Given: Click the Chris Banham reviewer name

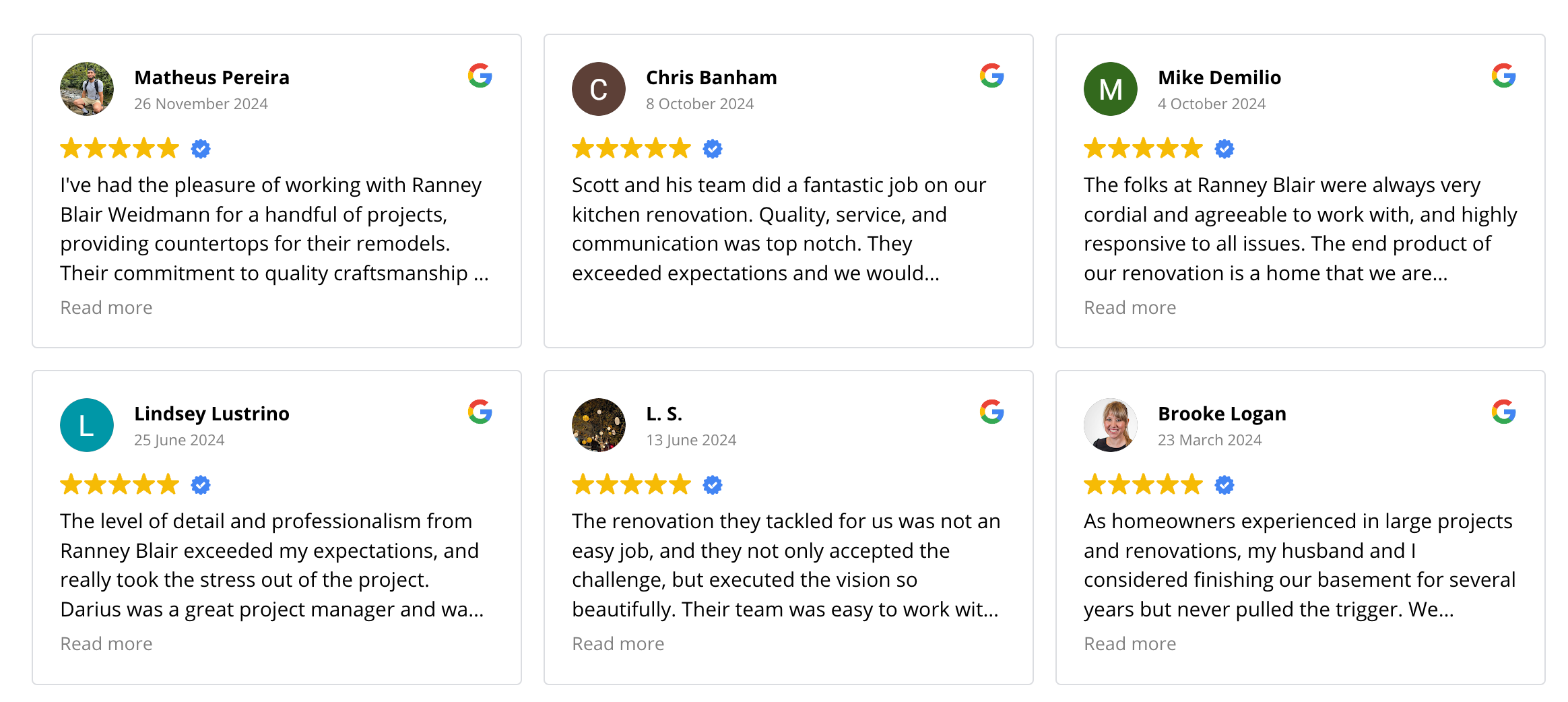Looking at the screenshot, I should (711, 77).
